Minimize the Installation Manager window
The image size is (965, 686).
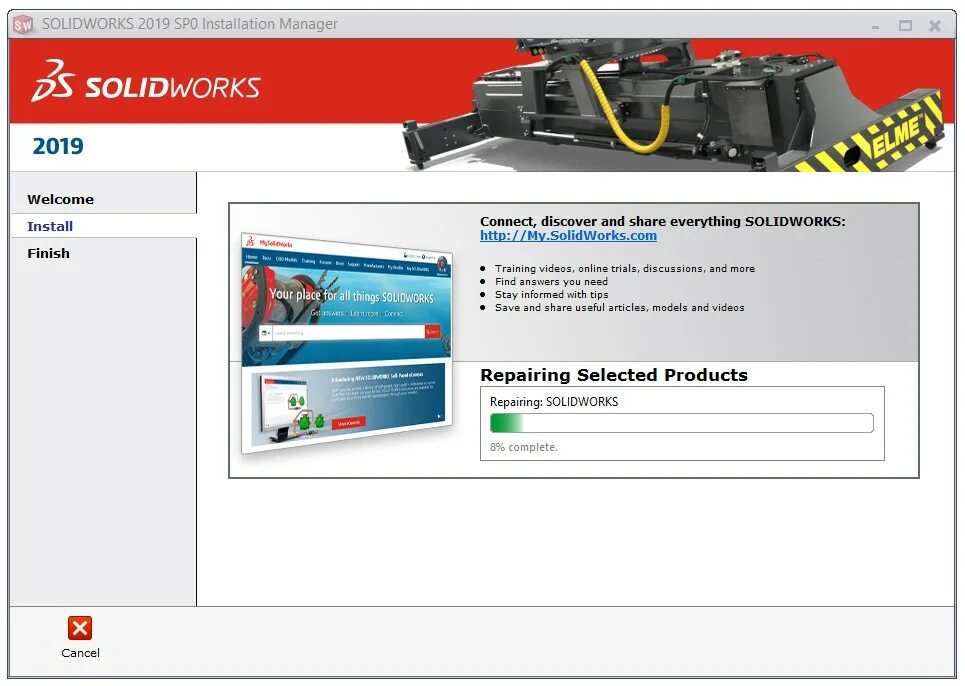(x=875, y=26)
